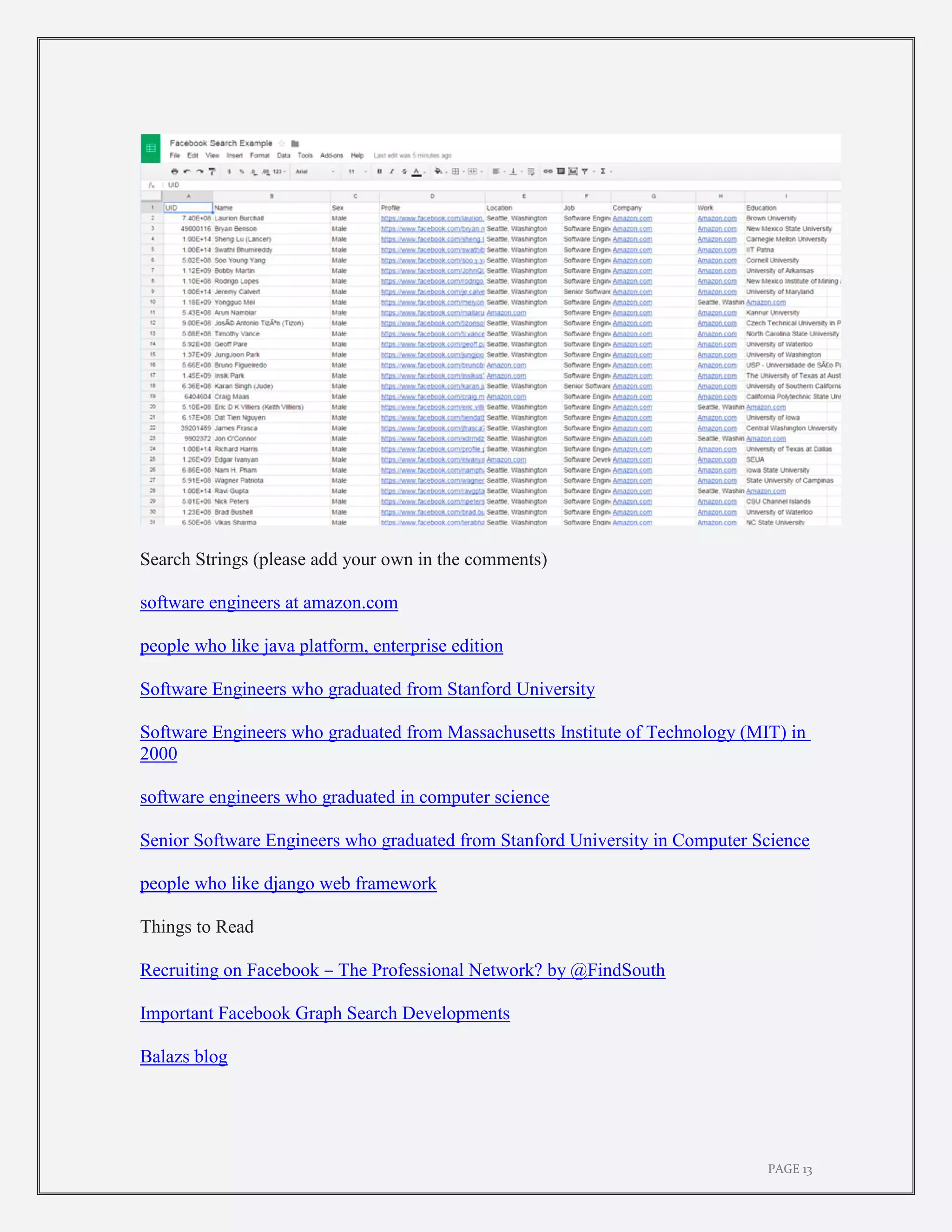Open the 123 number format dropdown
This screenshot has height=1232, width=952.
[279, 172]
